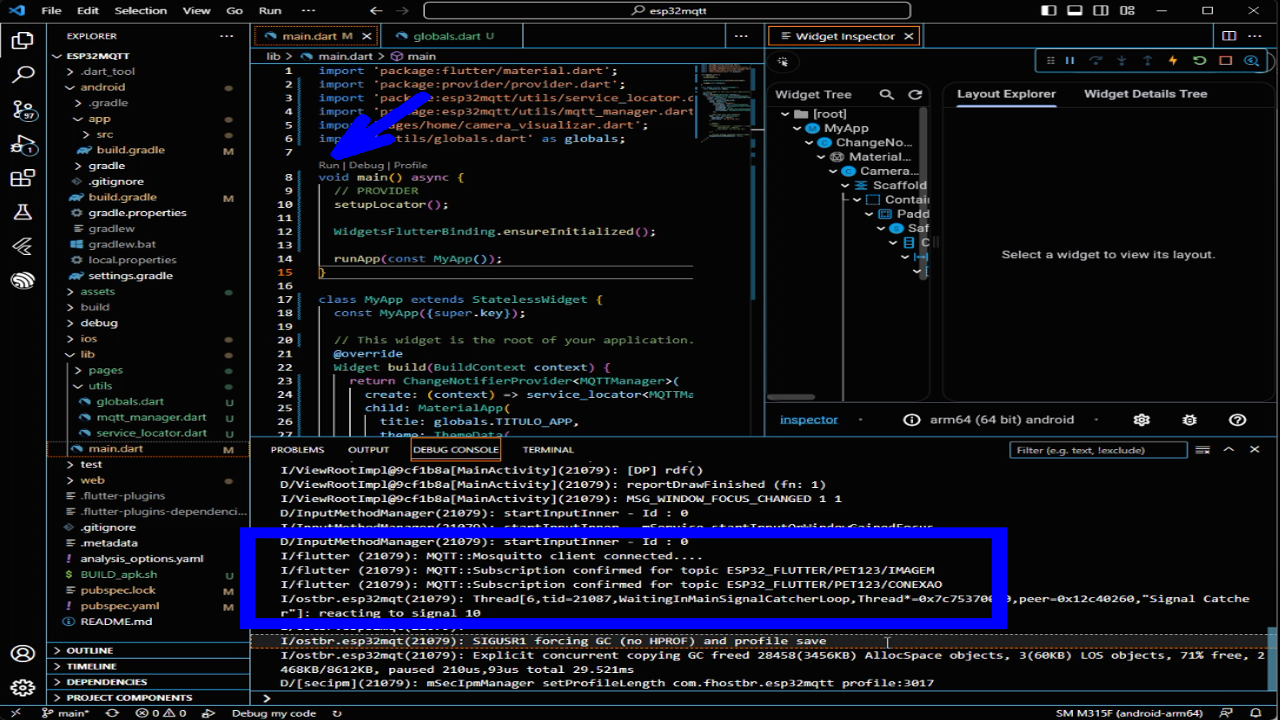The height and width of the screenshot is (720, 1280).
Task: Open Run and Debug view in activity bar
Action: coord(22,145)
